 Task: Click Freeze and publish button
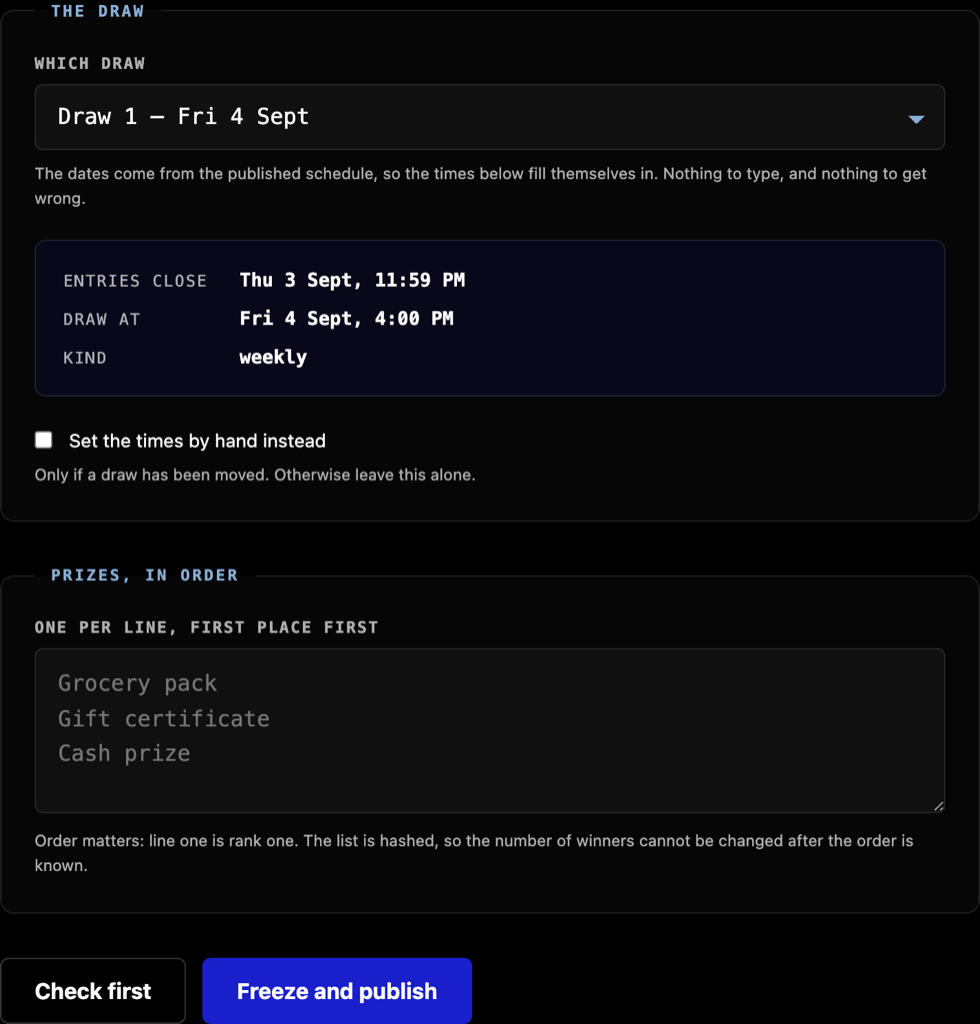(x=337, y=991)
